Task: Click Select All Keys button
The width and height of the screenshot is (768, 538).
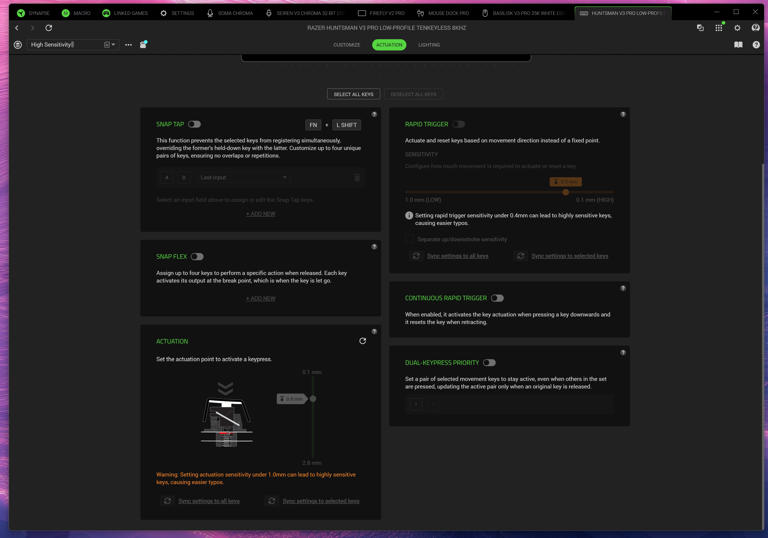Action: pyautogui.click(x=353, y=94)
